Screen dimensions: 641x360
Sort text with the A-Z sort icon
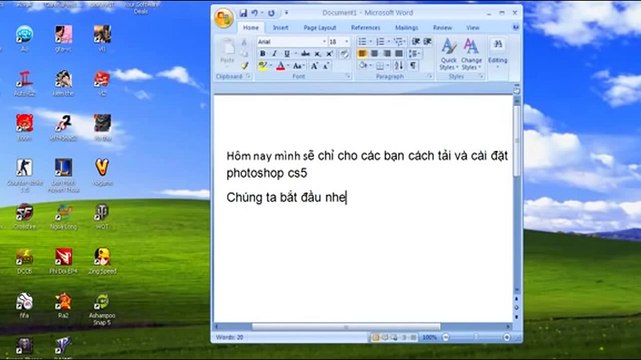(399, 65)
